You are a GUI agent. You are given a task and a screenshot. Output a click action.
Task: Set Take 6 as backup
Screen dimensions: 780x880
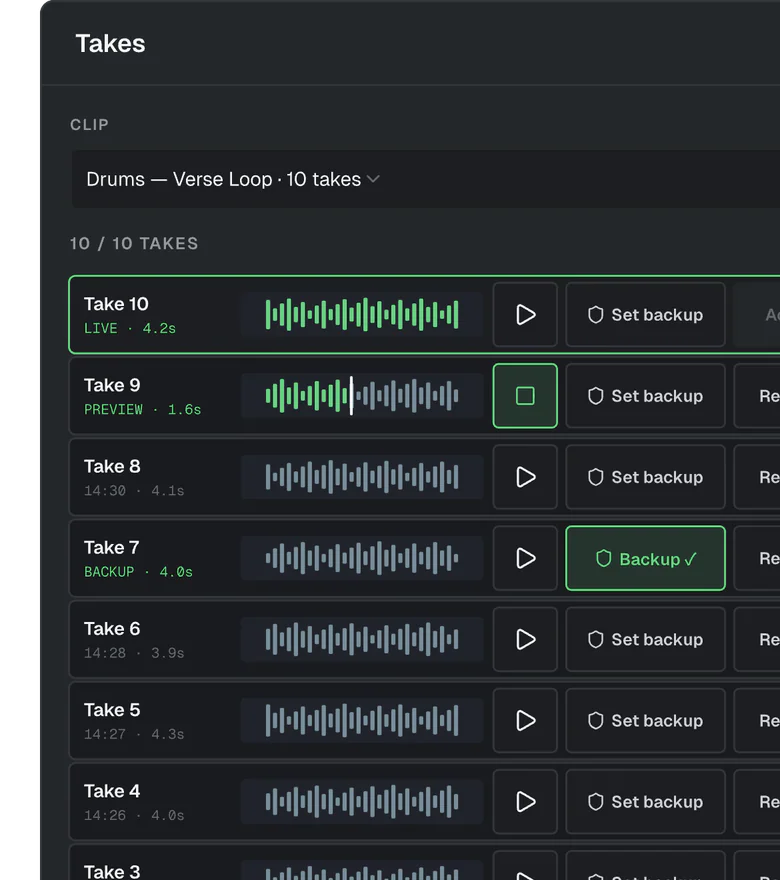[x=645, y=639]
